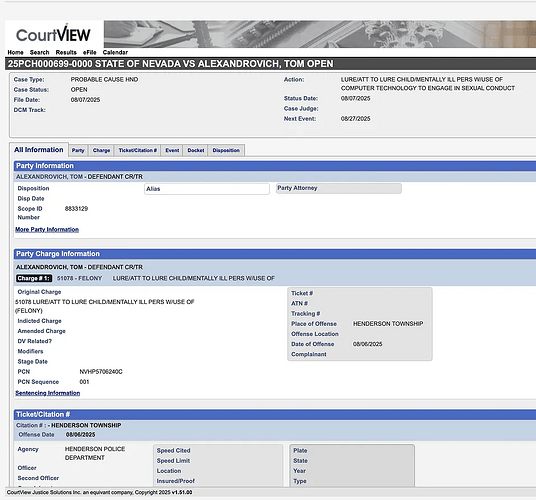Click the HENDERSON POLICE DEPARTMENT agency value

(x=95, y=453)
